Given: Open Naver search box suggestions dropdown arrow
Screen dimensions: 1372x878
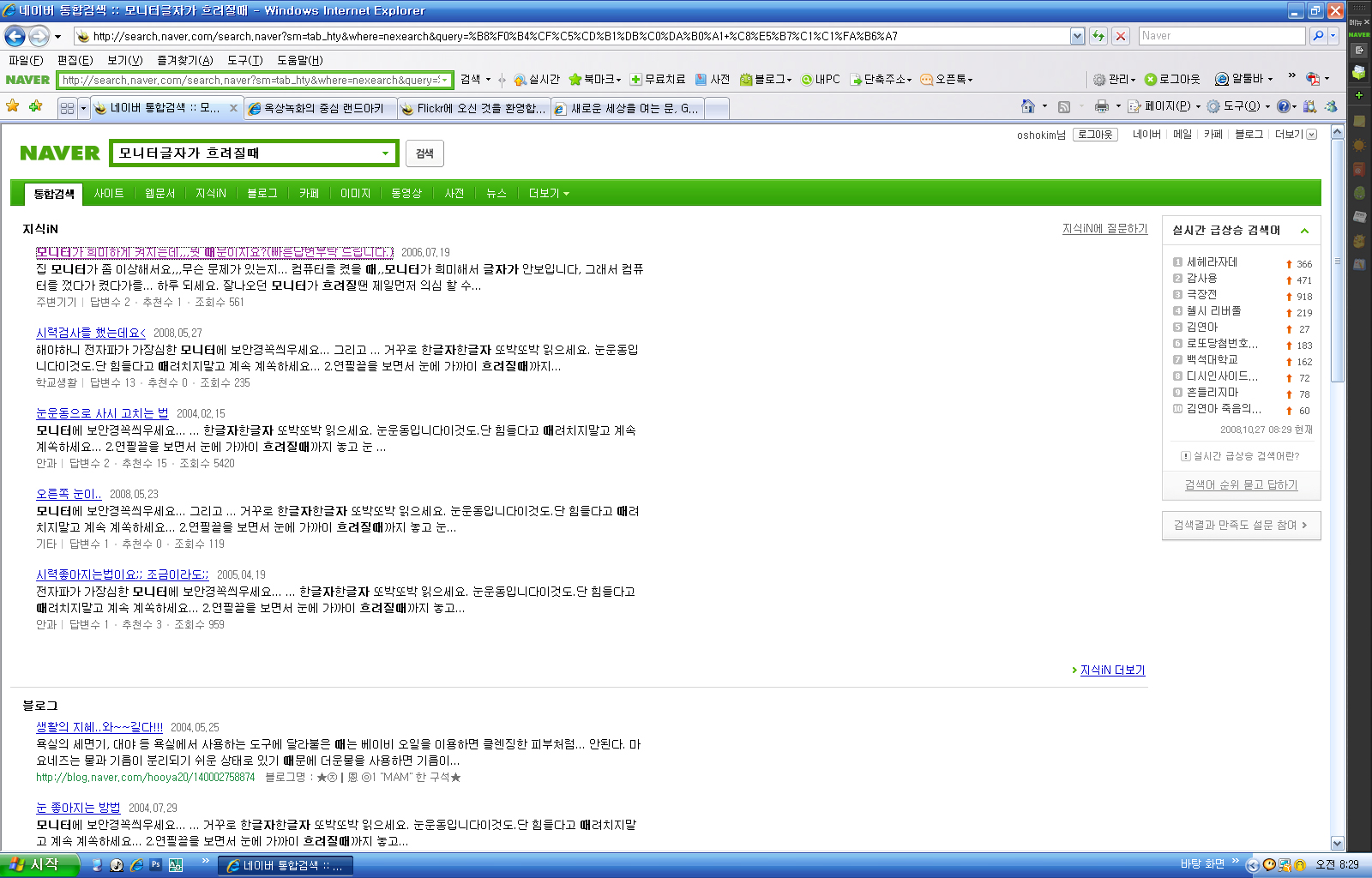Looking at the screenshot, I should pos(385,153).
